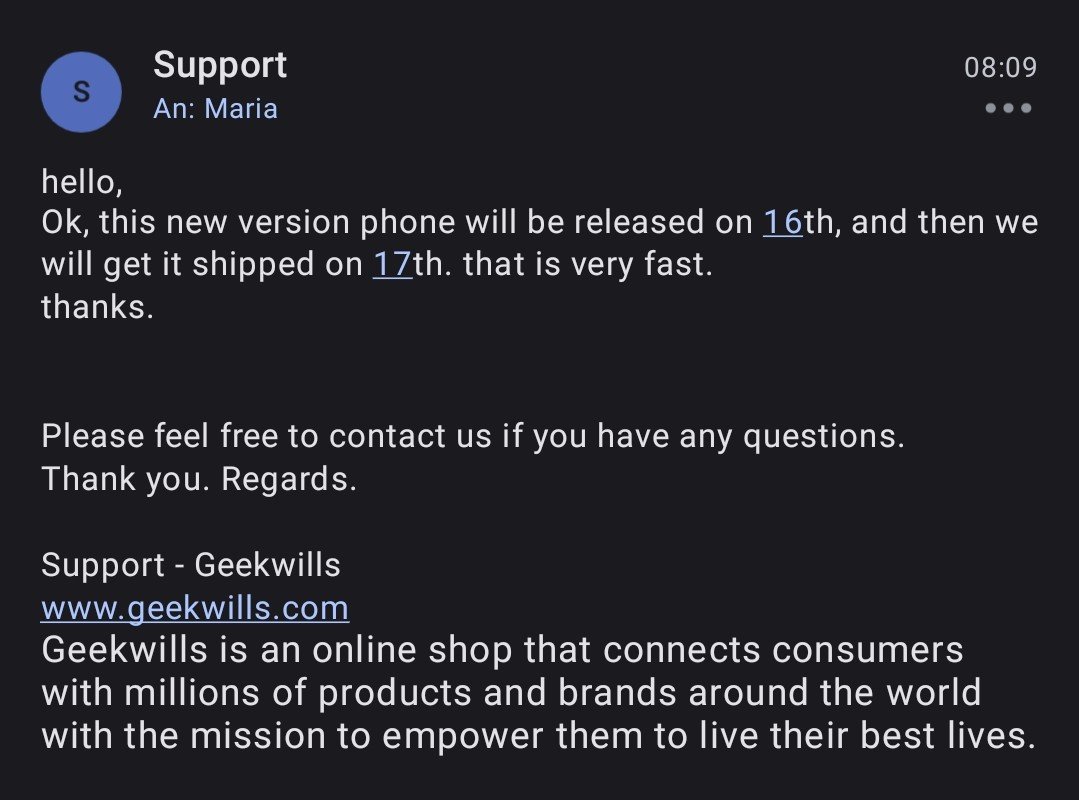Viewport: 1079px width, 800px height.
Task: Click the sender name Support
Action: [x=220, y=65]
